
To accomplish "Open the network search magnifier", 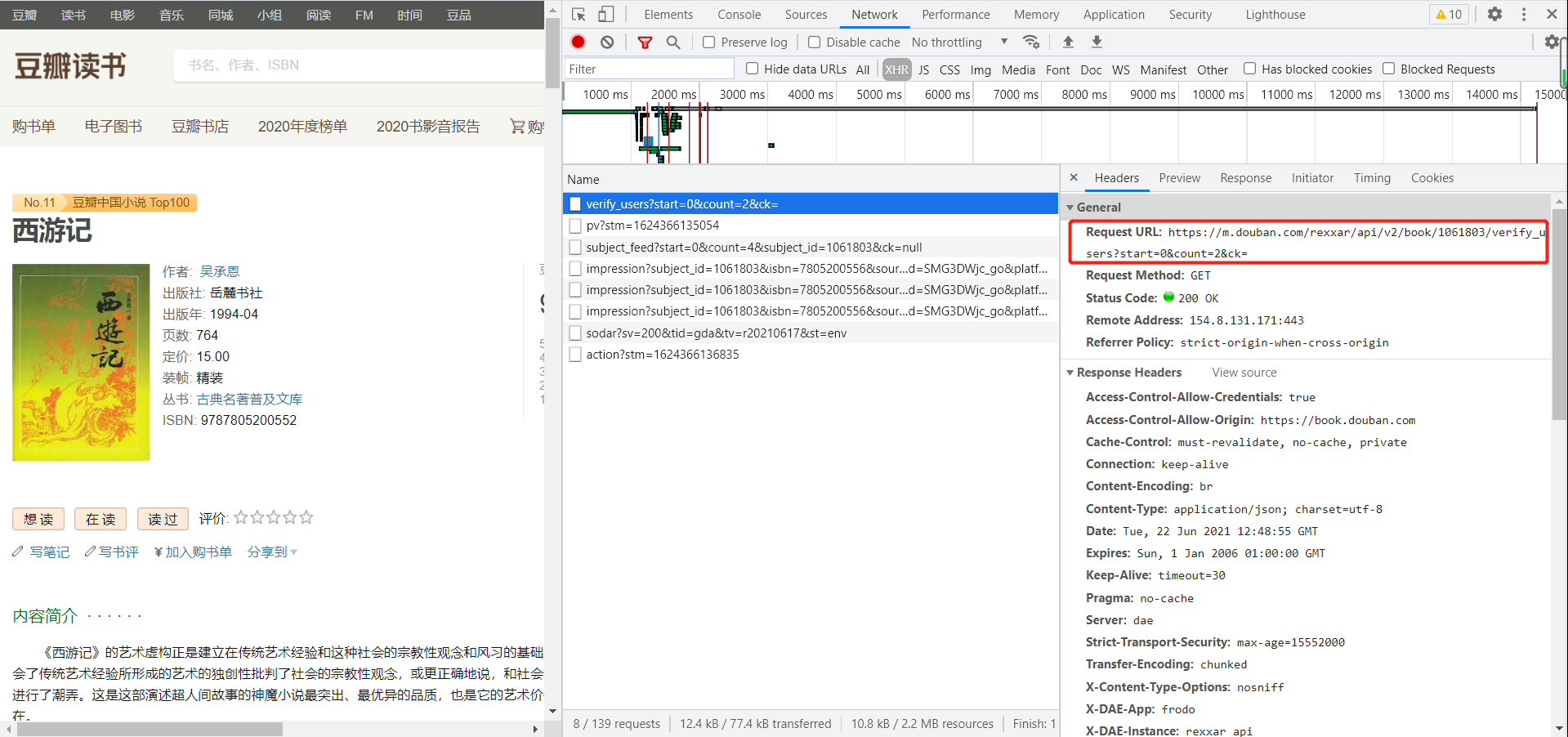I will coord(673,42).
